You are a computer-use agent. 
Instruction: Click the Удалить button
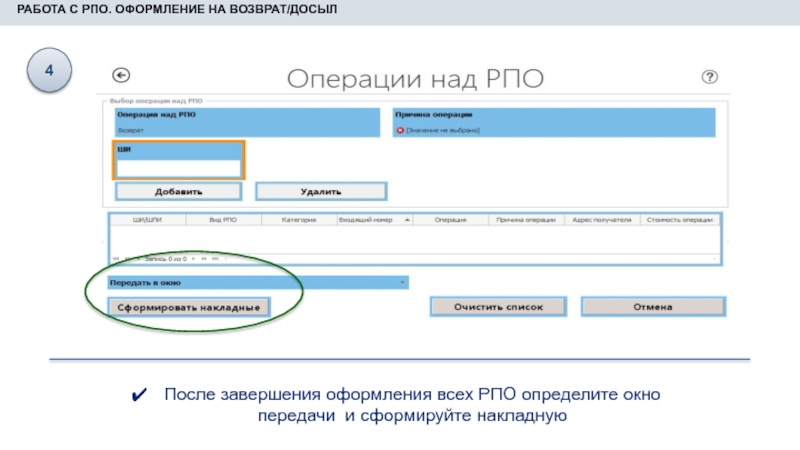pyautogui.click(x=321, y=192)
